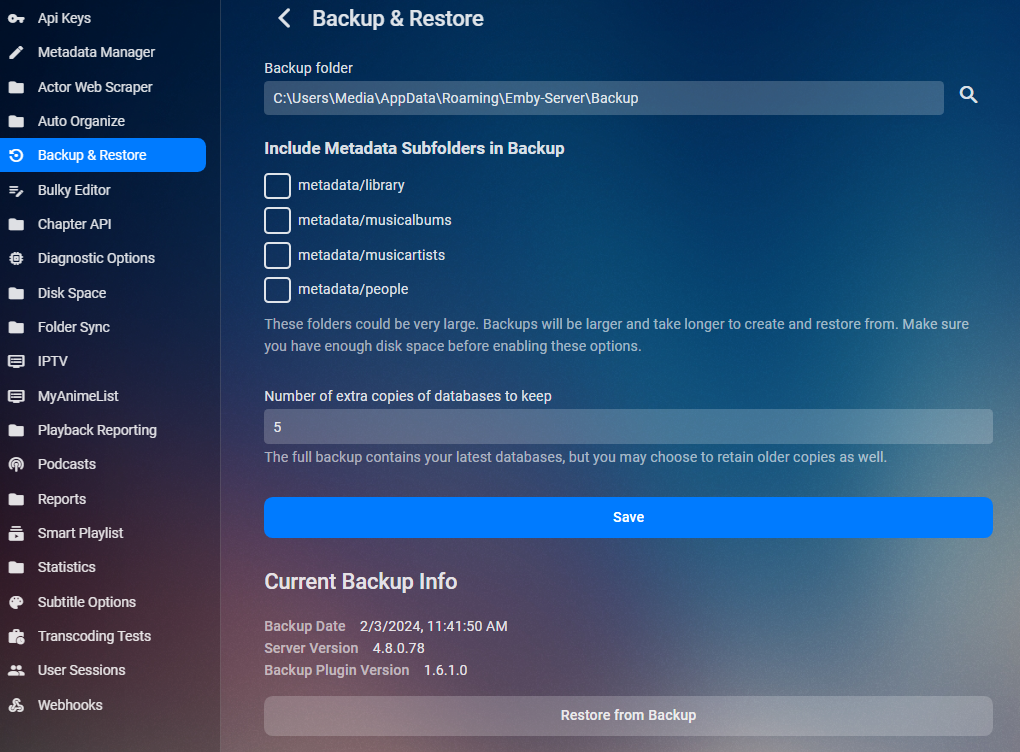Click the Webhooks icon
Image resolution: width=1020 pixels, height=752 pixels.
tap(16, 705)
